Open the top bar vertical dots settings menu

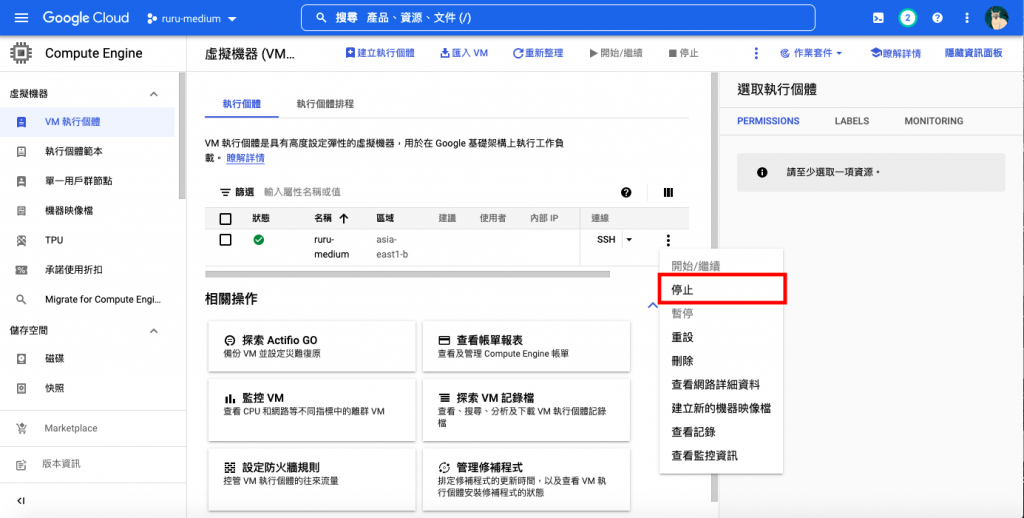[967, 18]
